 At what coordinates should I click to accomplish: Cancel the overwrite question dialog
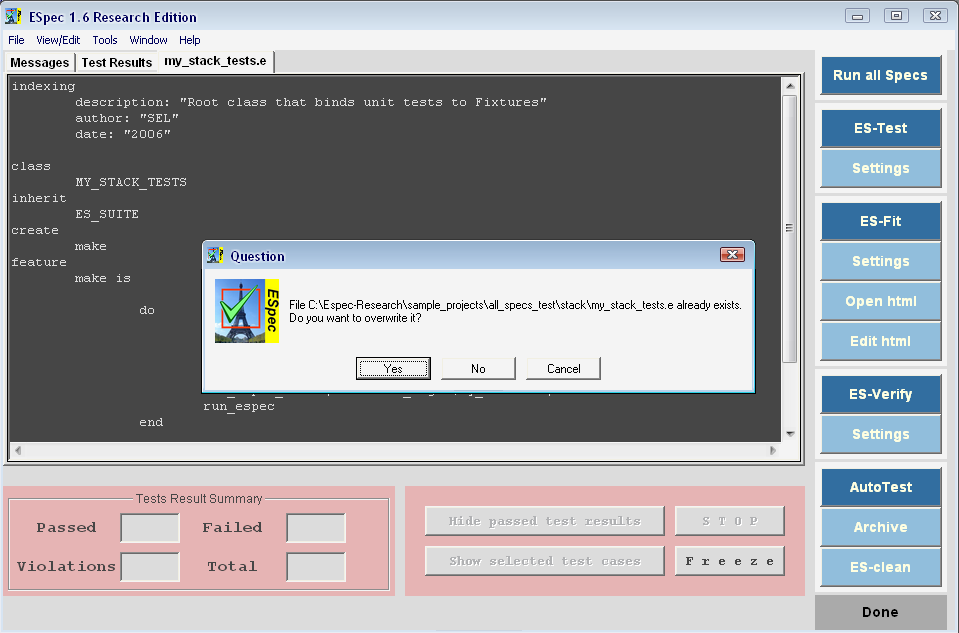tap(563, 369)
